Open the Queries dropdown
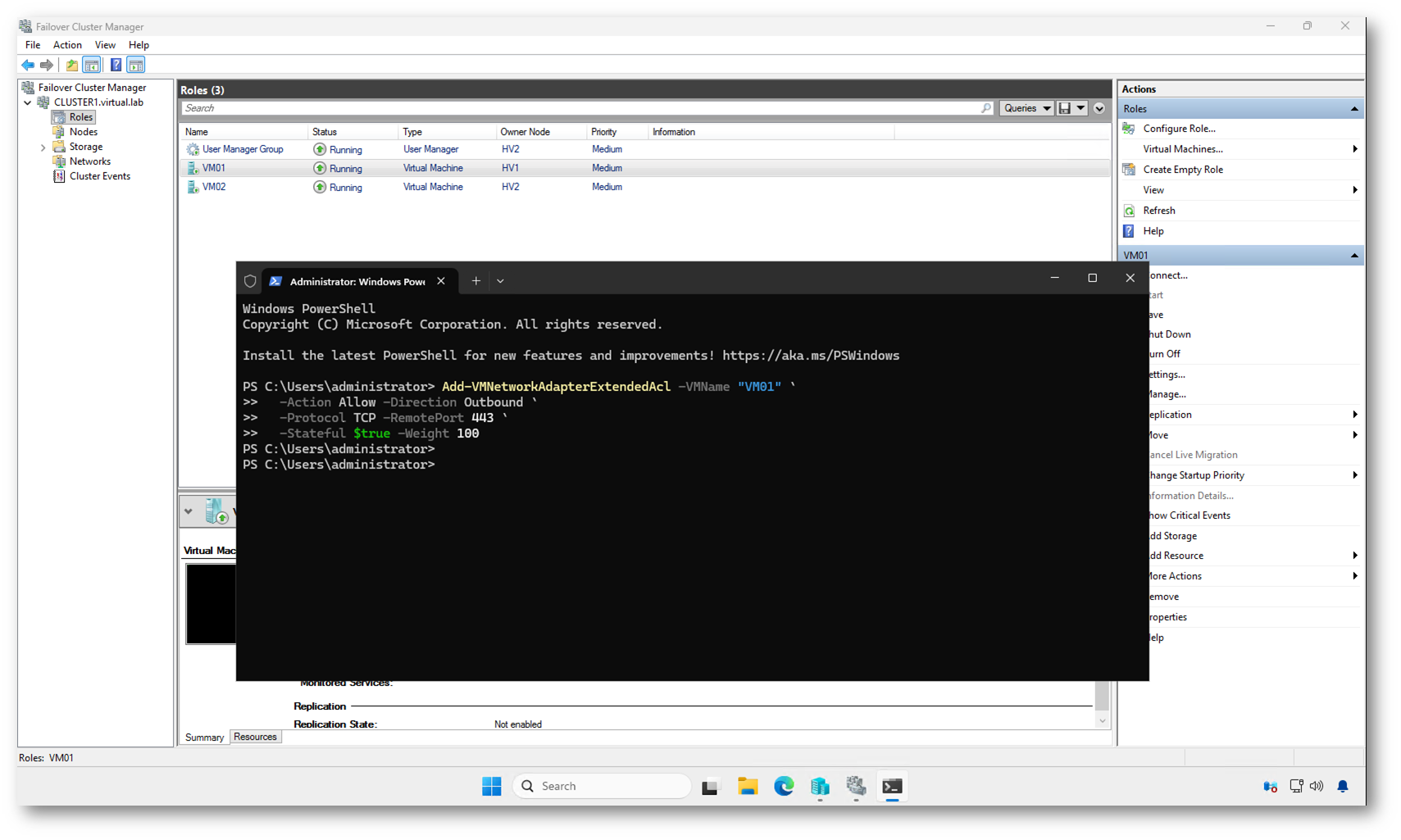The image size is (1401, 840). 1026,108
